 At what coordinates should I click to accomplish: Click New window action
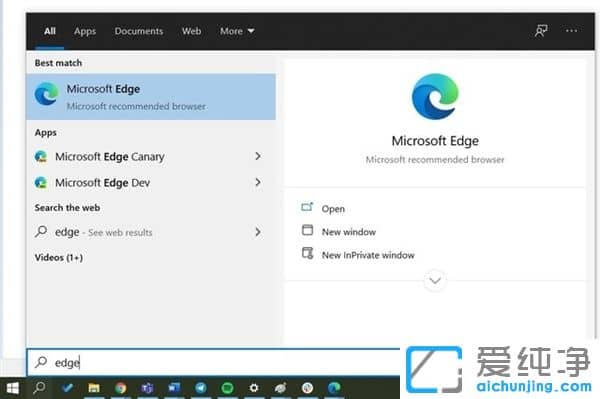click(x=349, y=232)
